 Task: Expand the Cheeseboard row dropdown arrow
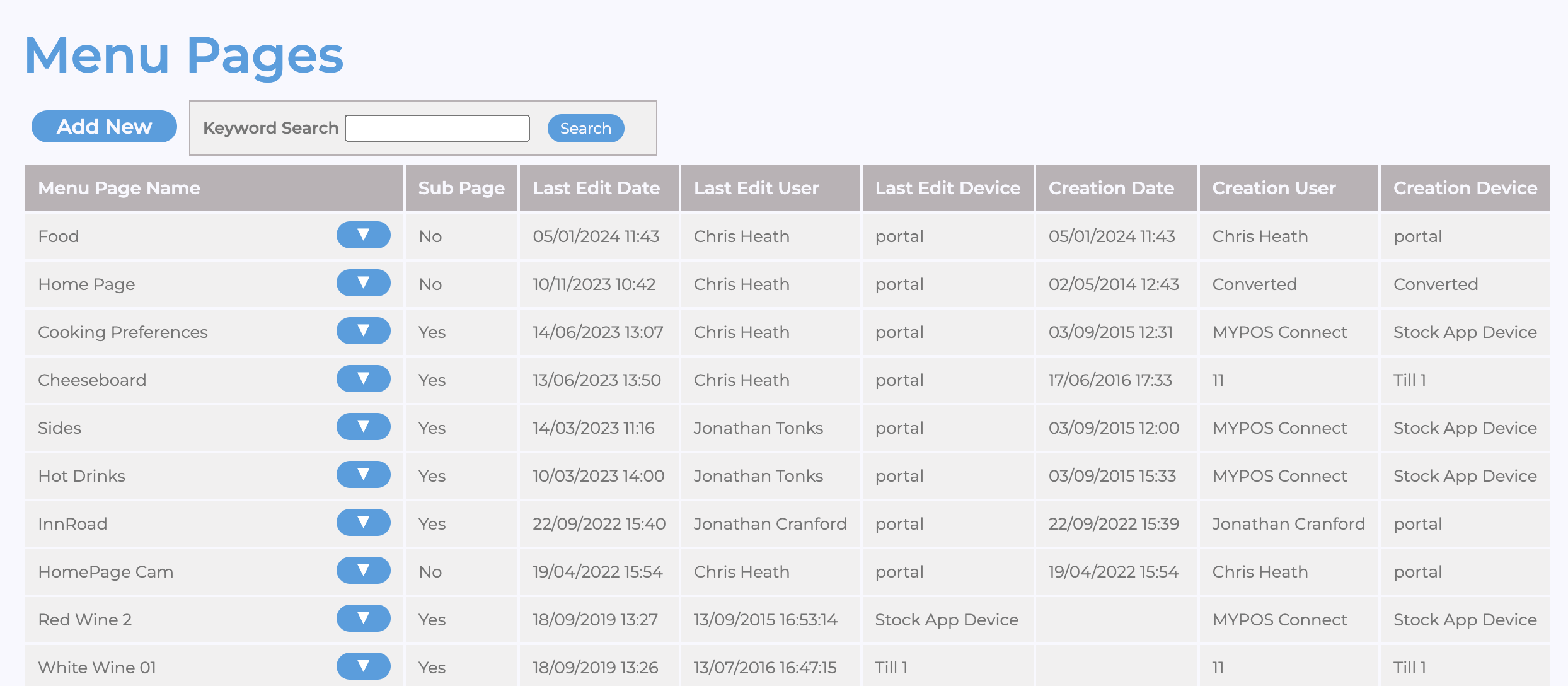pos(364,379)
